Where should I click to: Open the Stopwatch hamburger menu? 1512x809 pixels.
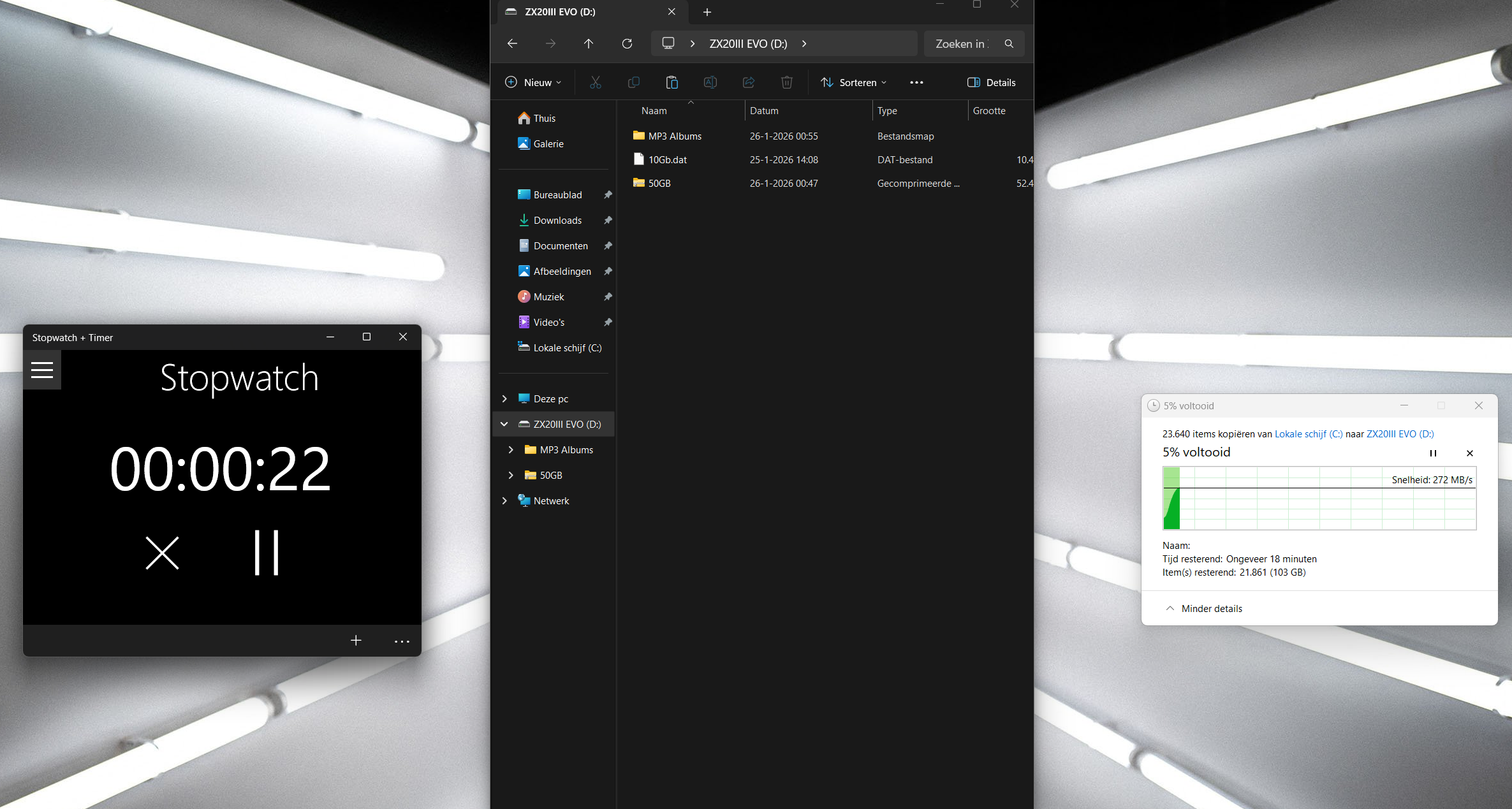click(42, 370)
